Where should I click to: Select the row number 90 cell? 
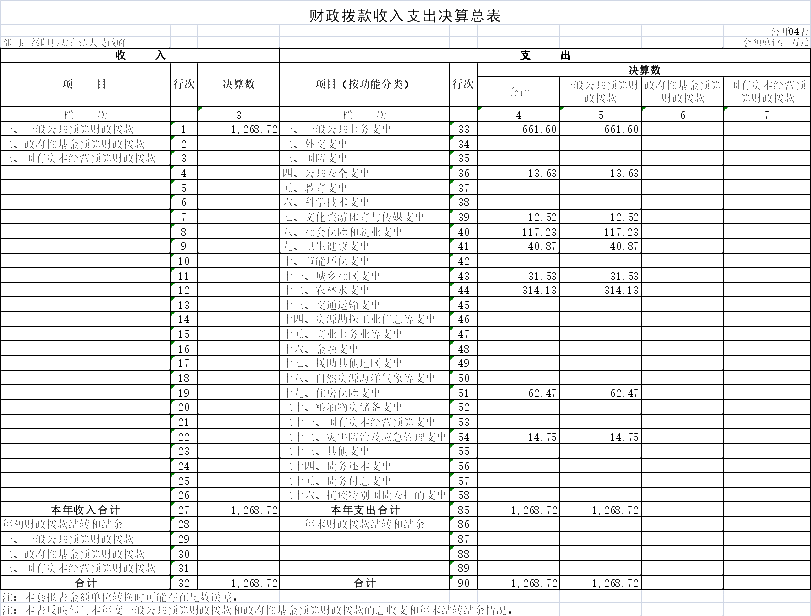(463, 582)
